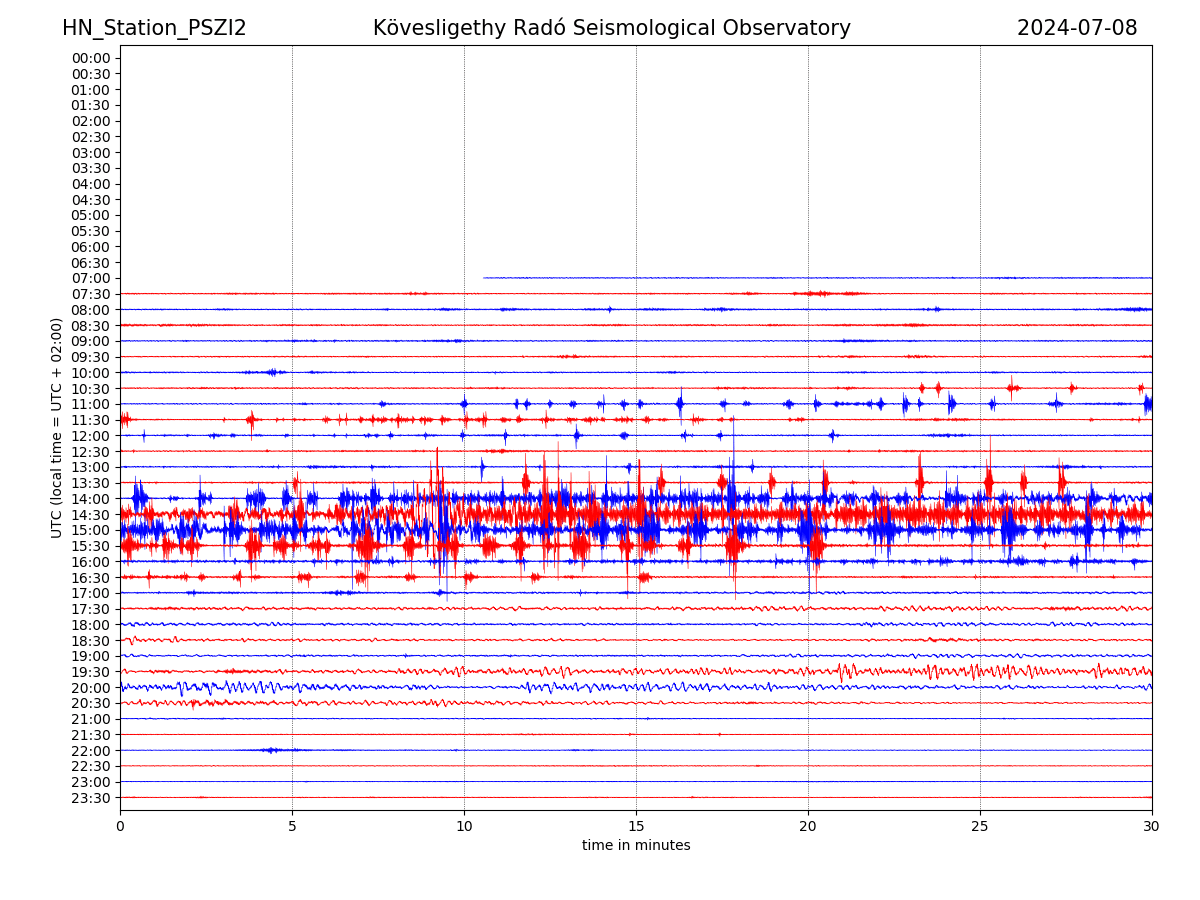
Task: Select the 23:30 time row label
Action: pos(90,798)
